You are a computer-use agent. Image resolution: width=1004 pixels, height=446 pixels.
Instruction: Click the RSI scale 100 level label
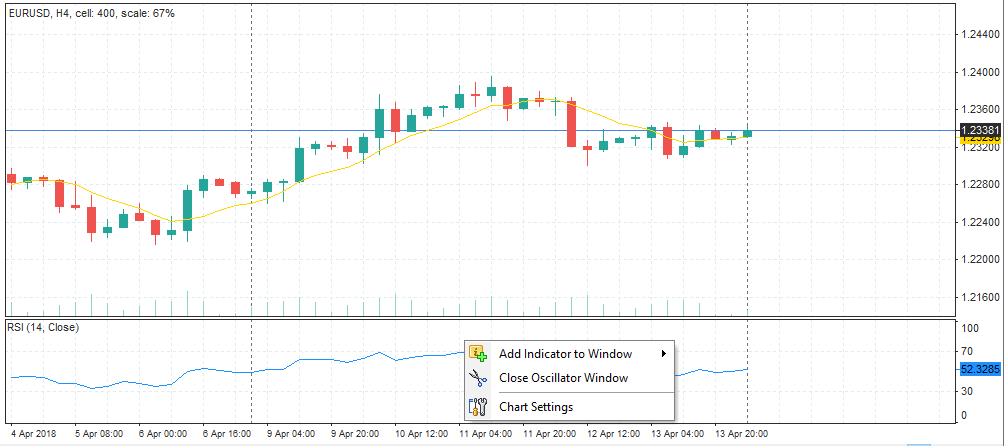[969, 328]
